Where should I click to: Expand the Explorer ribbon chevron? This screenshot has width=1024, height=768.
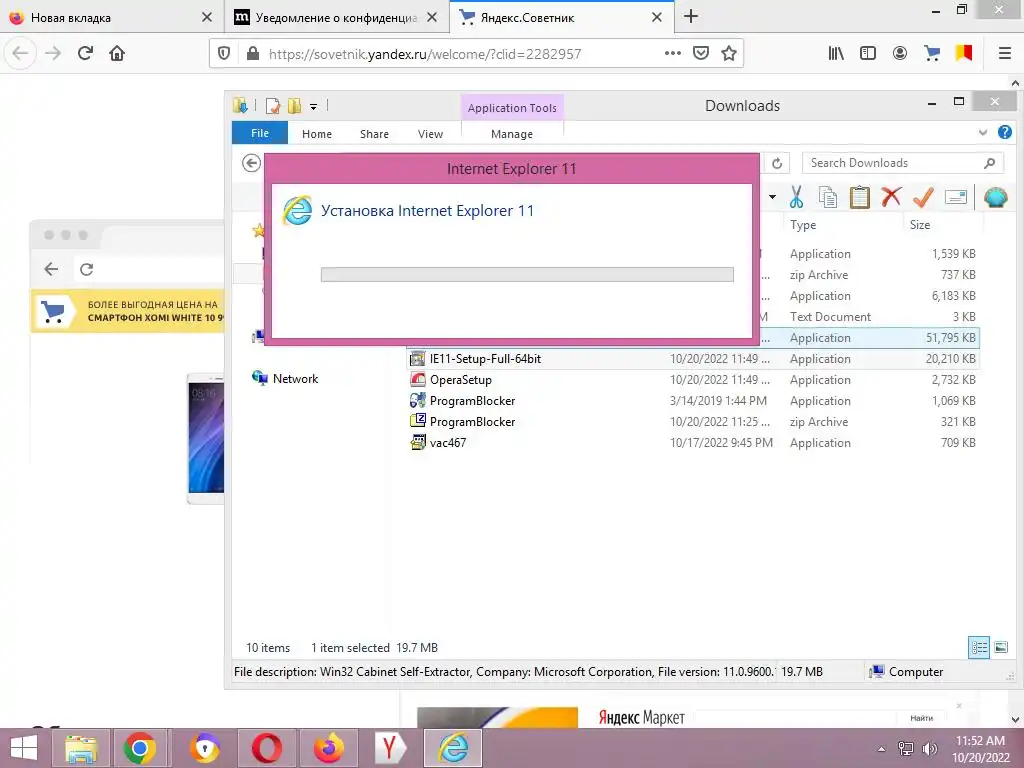(982, 133)
